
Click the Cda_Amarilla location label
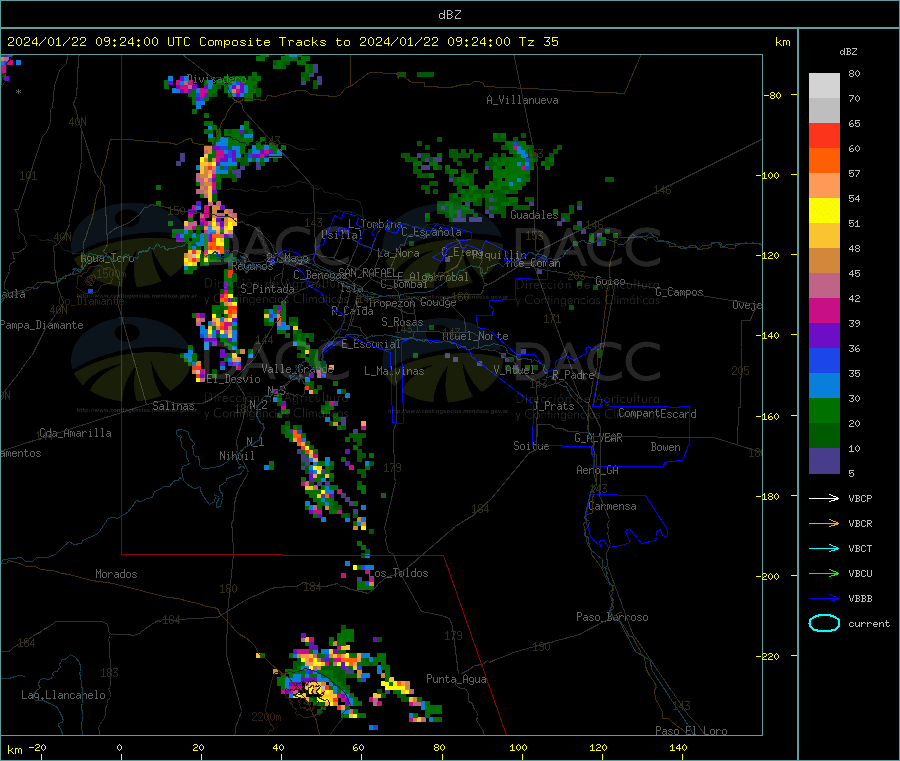point(75,433)
